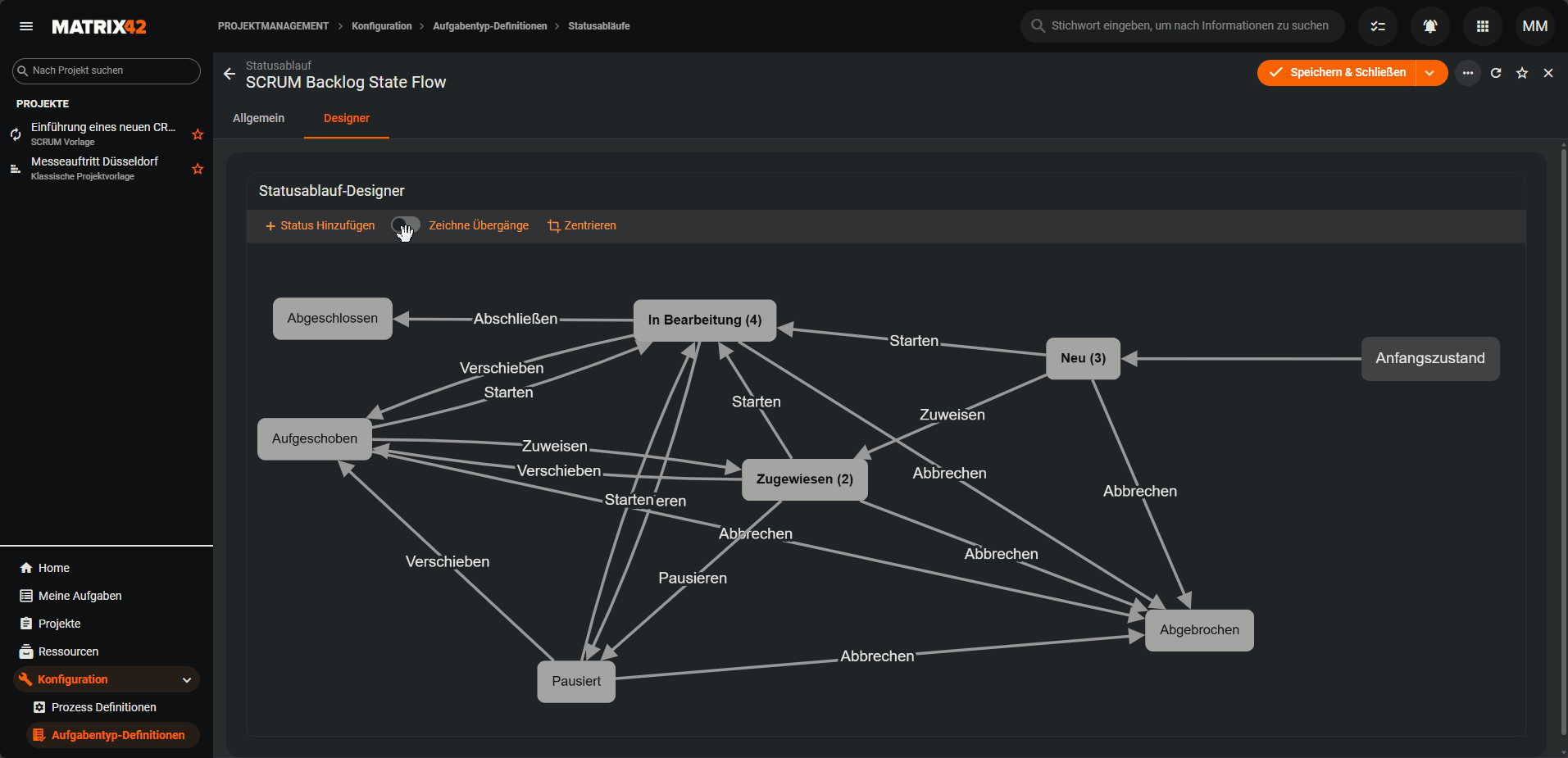The width and height of the screenshot is (1568, 758).
Task: Click the refresh icon
Action: 1496,73
